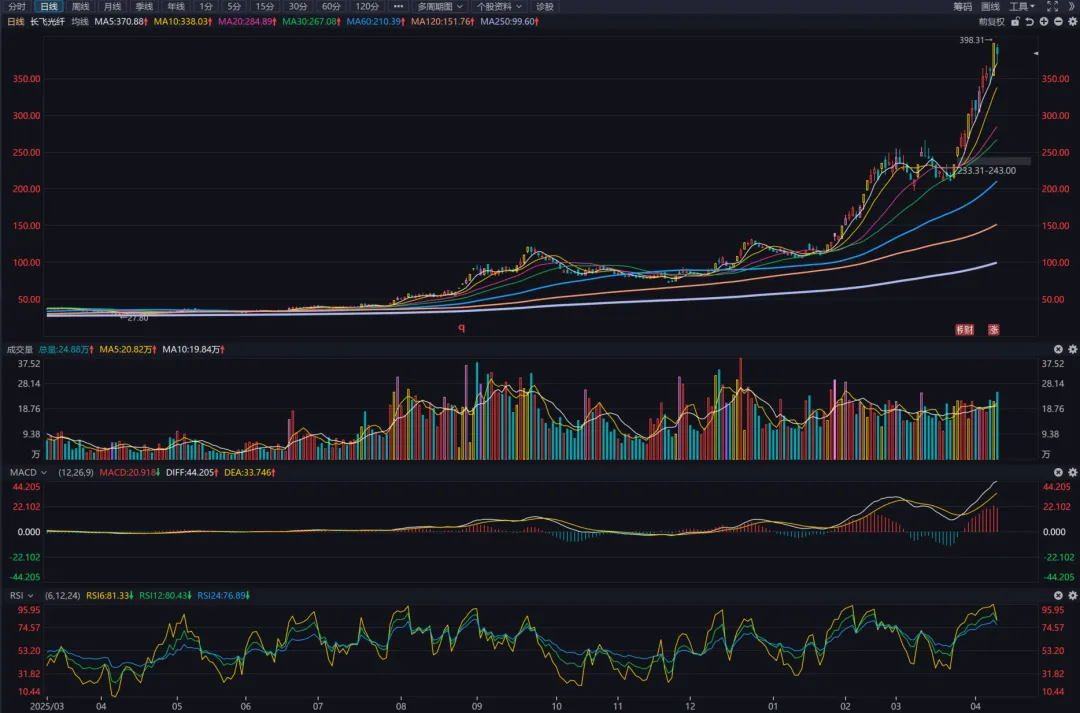Zoom out the K-line chart with minus icon

[x=1058, y=22]
